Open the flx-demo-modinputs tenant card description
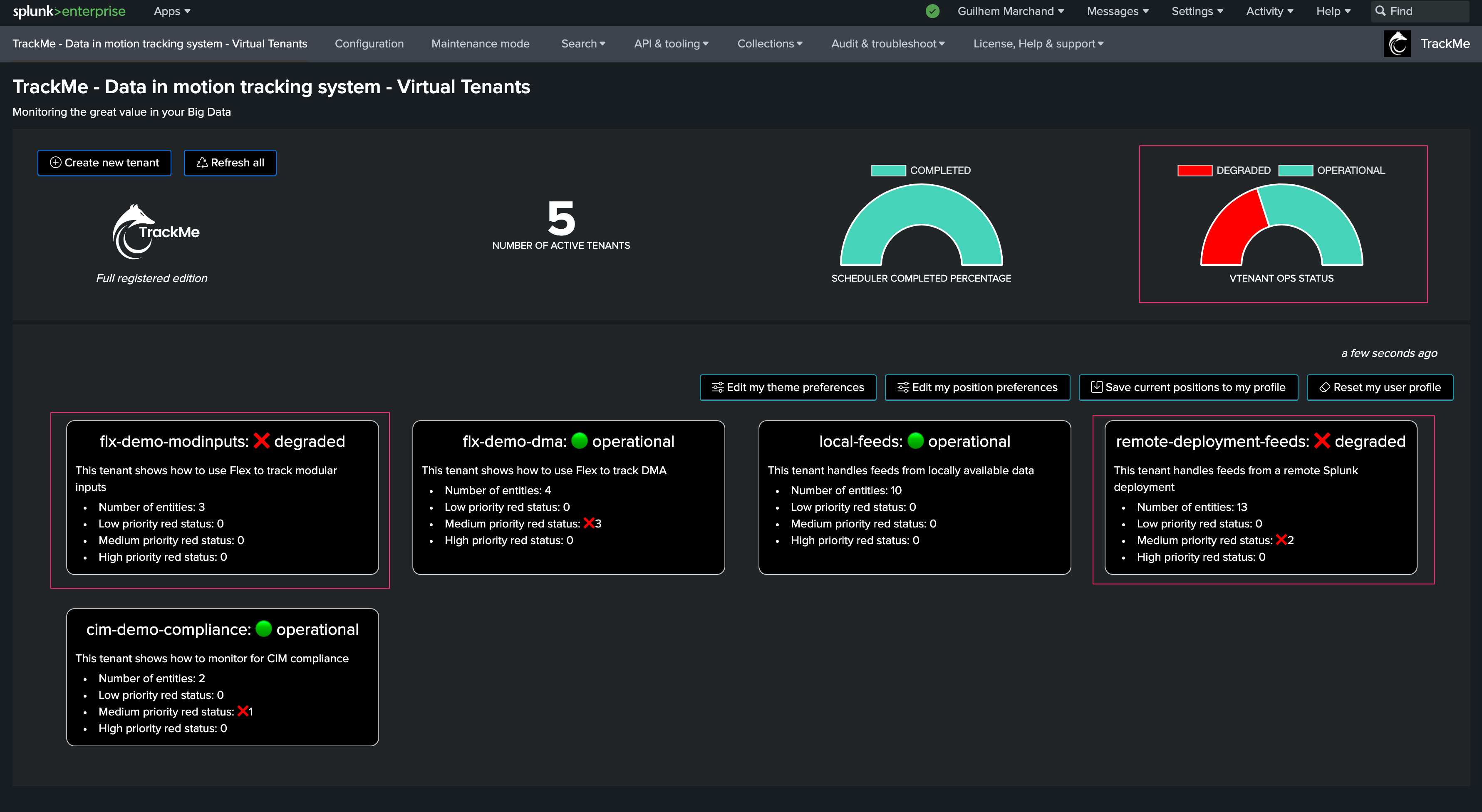This screenshot has height=812, width=1482. 206,478
